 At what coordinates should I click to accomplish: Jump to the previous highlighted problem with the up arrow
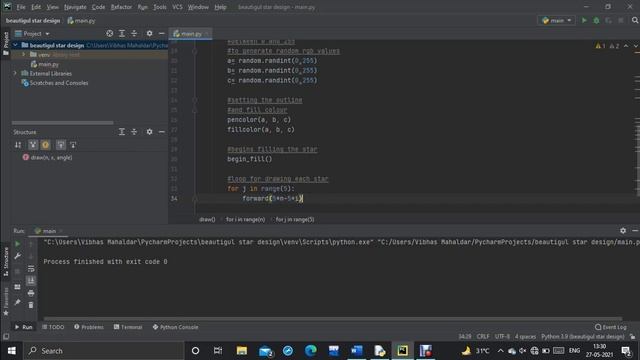coord(626,46)
